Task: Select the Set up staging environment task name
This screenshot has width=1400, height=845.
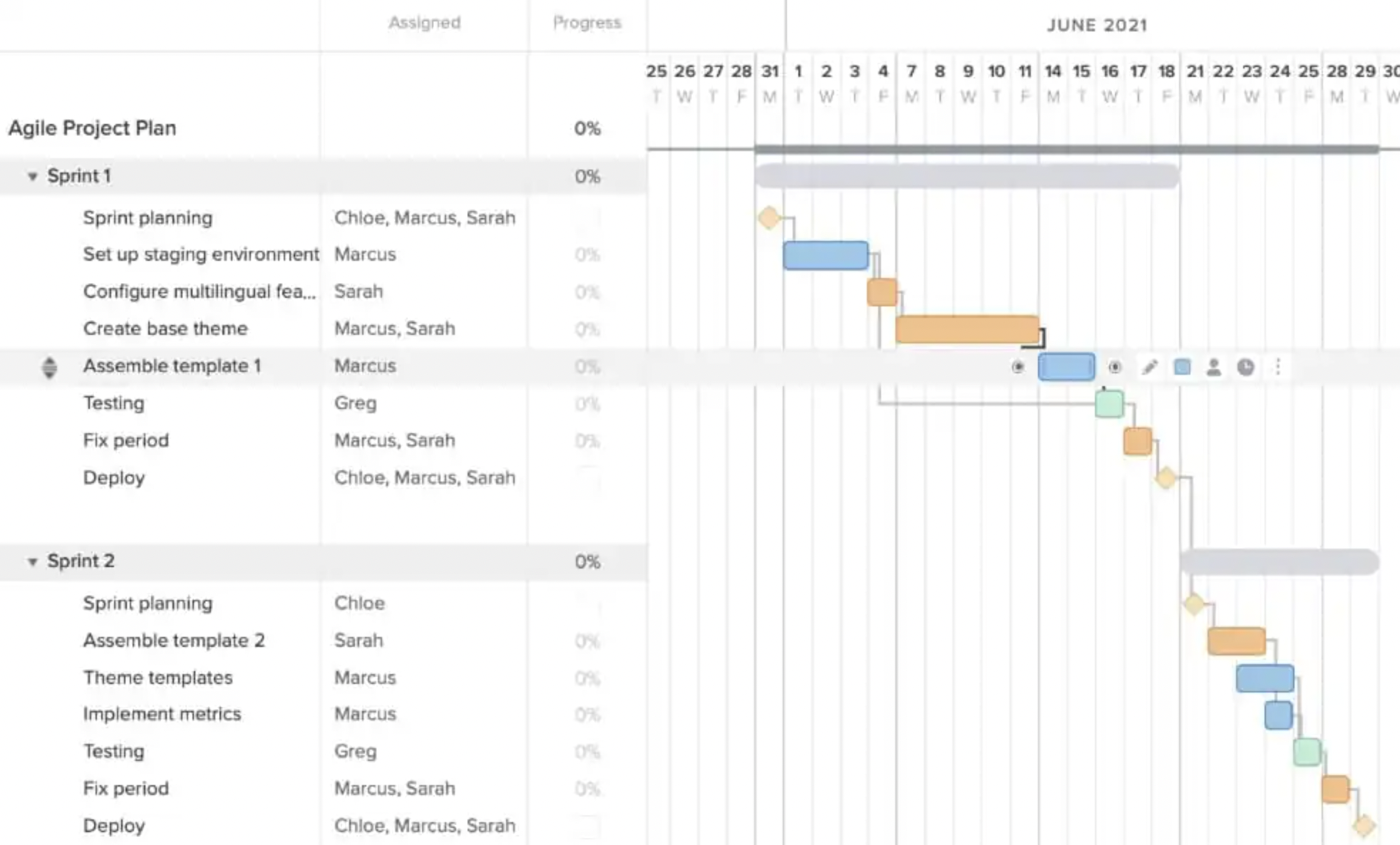Action: coord(201,254)
